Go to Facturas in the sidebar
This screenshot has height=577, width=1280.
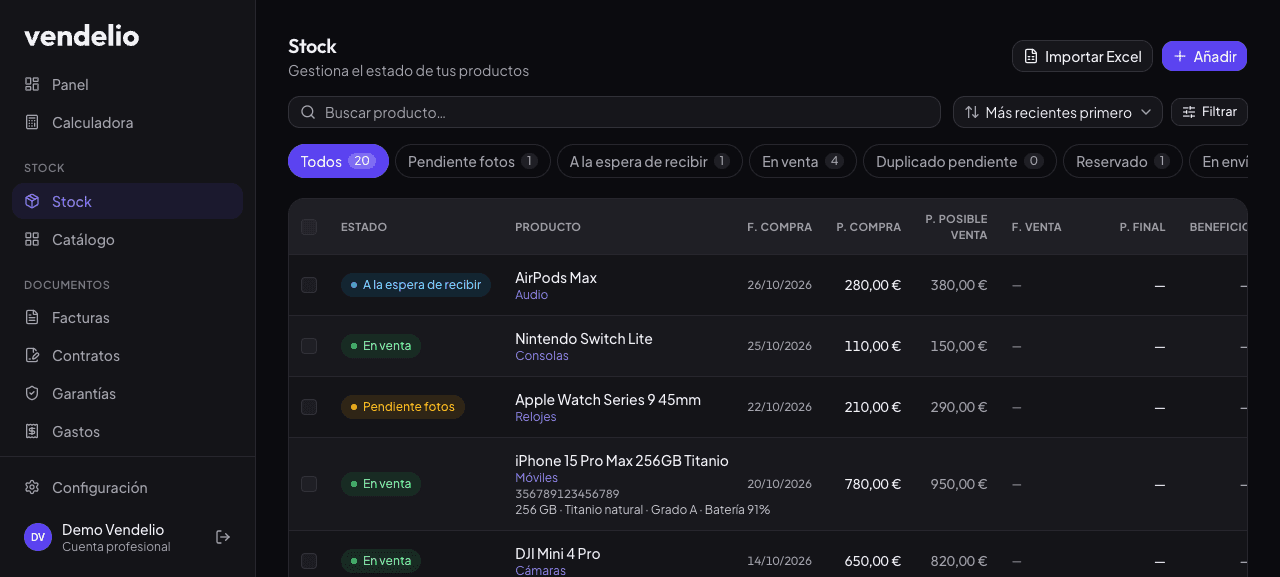(128, 317)
